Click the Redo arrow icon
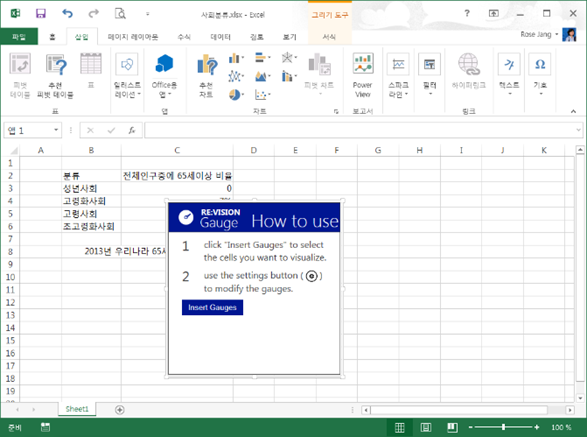The width and height of the screenshot is (587, 437). (x=93, y=14)
